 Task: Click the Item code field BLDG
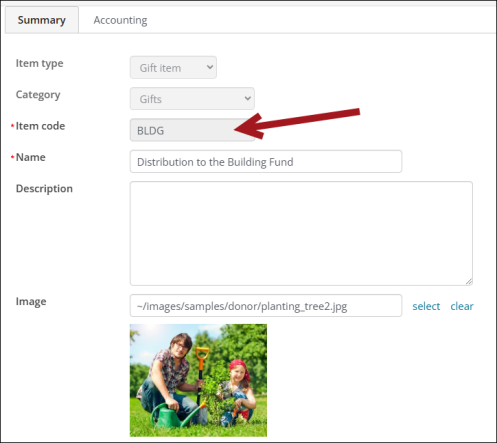192,130
